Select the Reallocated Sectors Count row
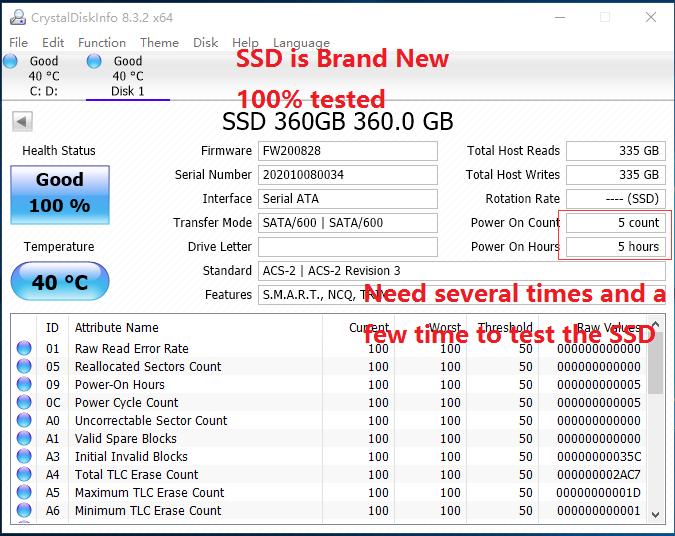 click(x=329, y=366)
